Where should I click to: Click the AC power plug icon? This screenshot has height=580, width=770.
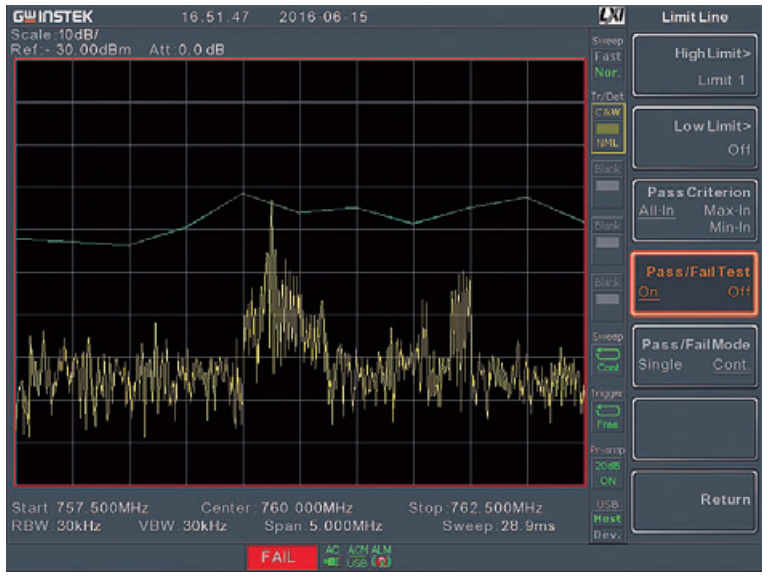pos(332,557)
